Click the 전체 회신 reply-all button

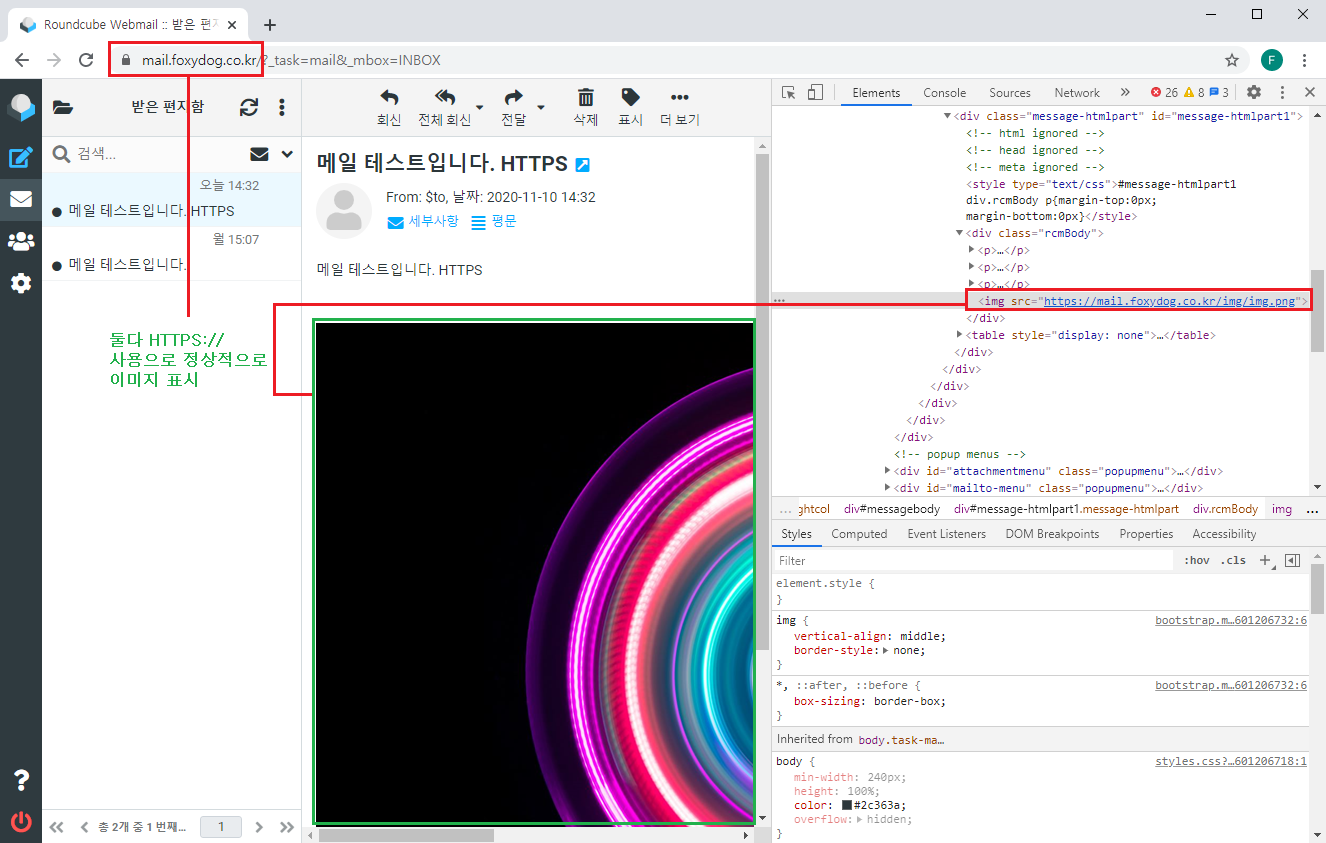(444, 107)
